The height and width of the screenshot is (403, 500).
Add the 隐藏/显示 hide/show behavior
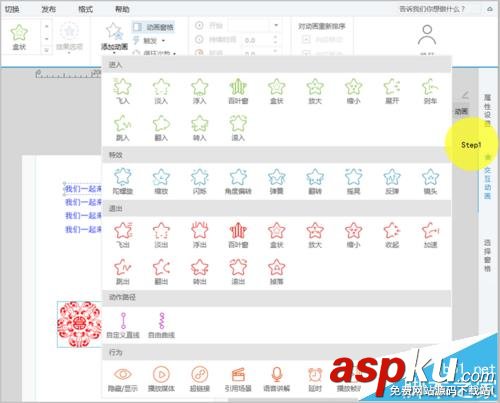point(123,379)
